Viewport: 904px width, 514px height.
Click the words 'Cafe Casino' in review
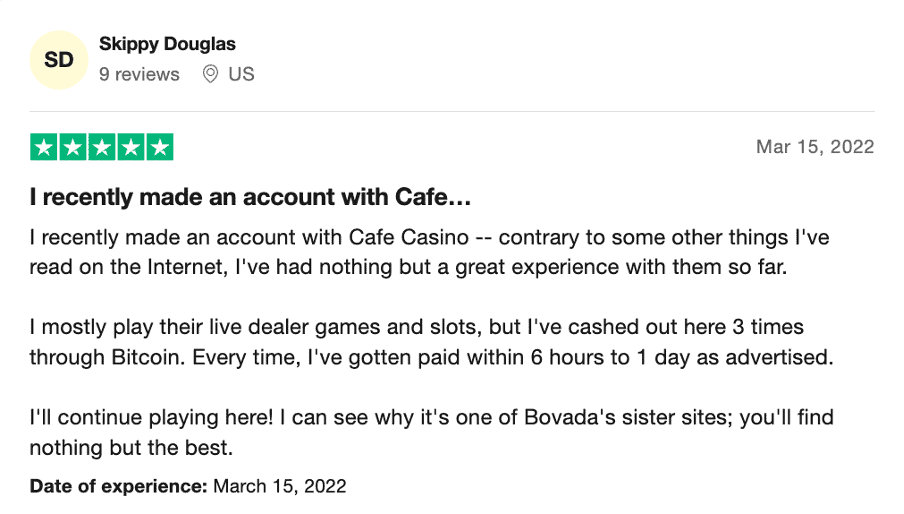click(409, 237)
